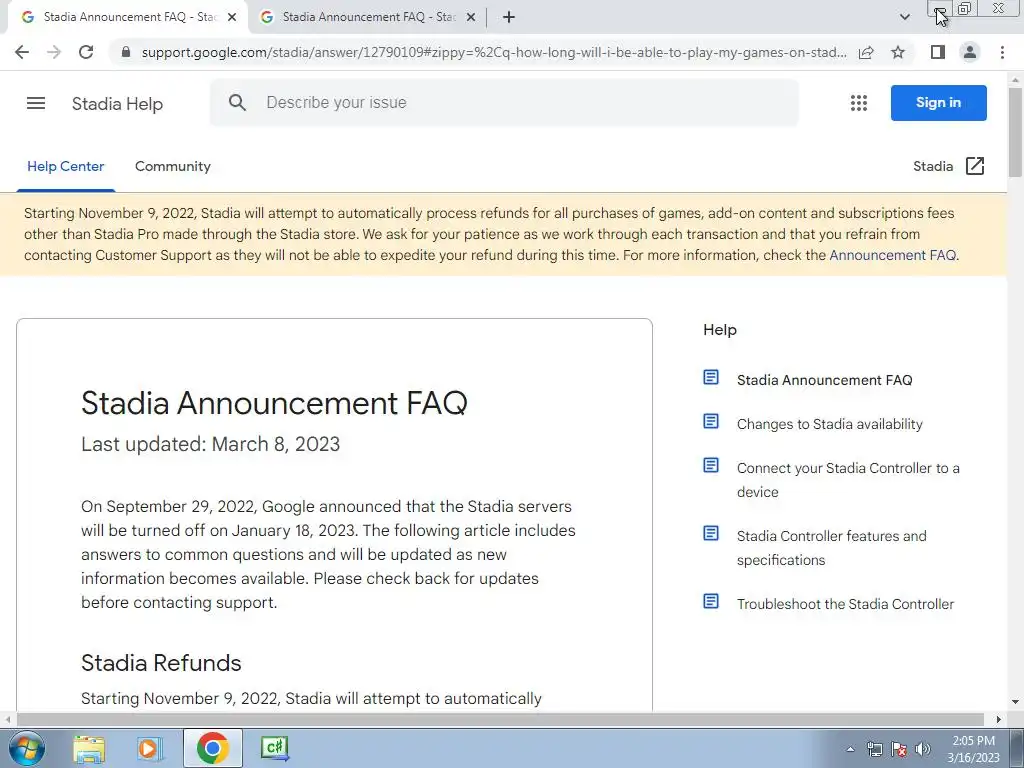Open the Action Center flag icon

(899, 749)
